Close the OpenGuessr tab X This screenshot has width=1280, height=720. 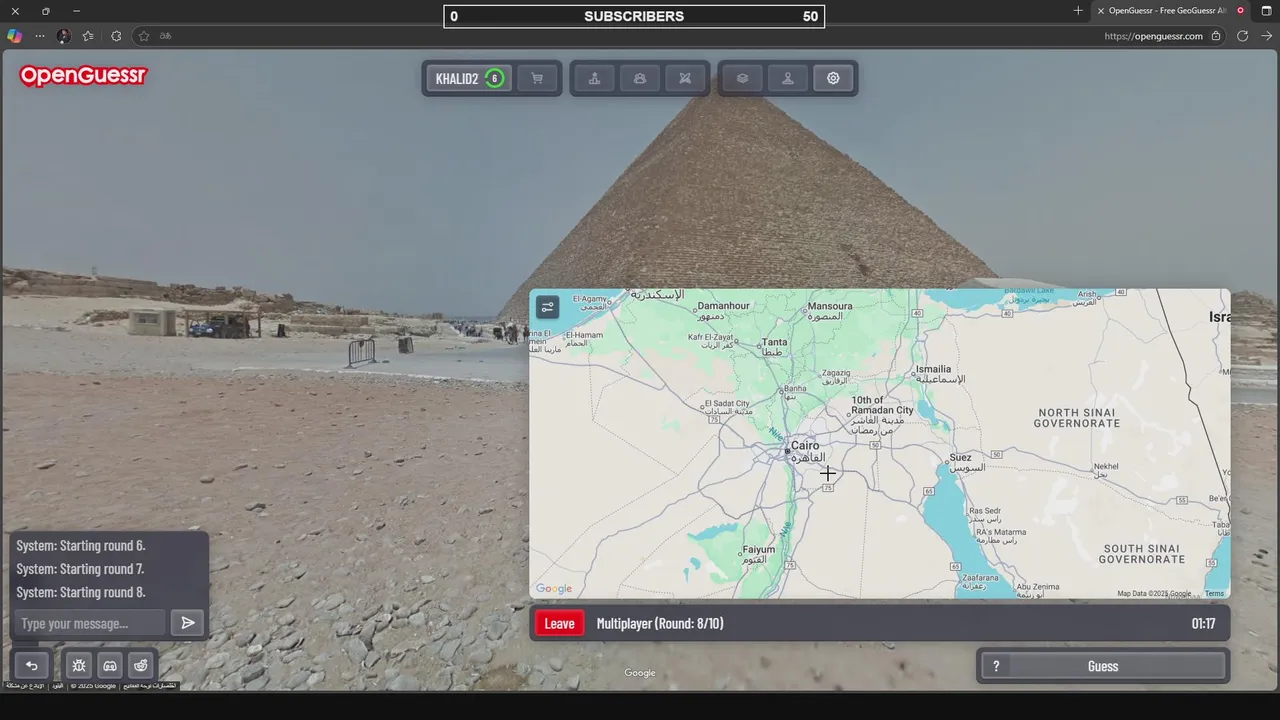(x=1101, y=11)
